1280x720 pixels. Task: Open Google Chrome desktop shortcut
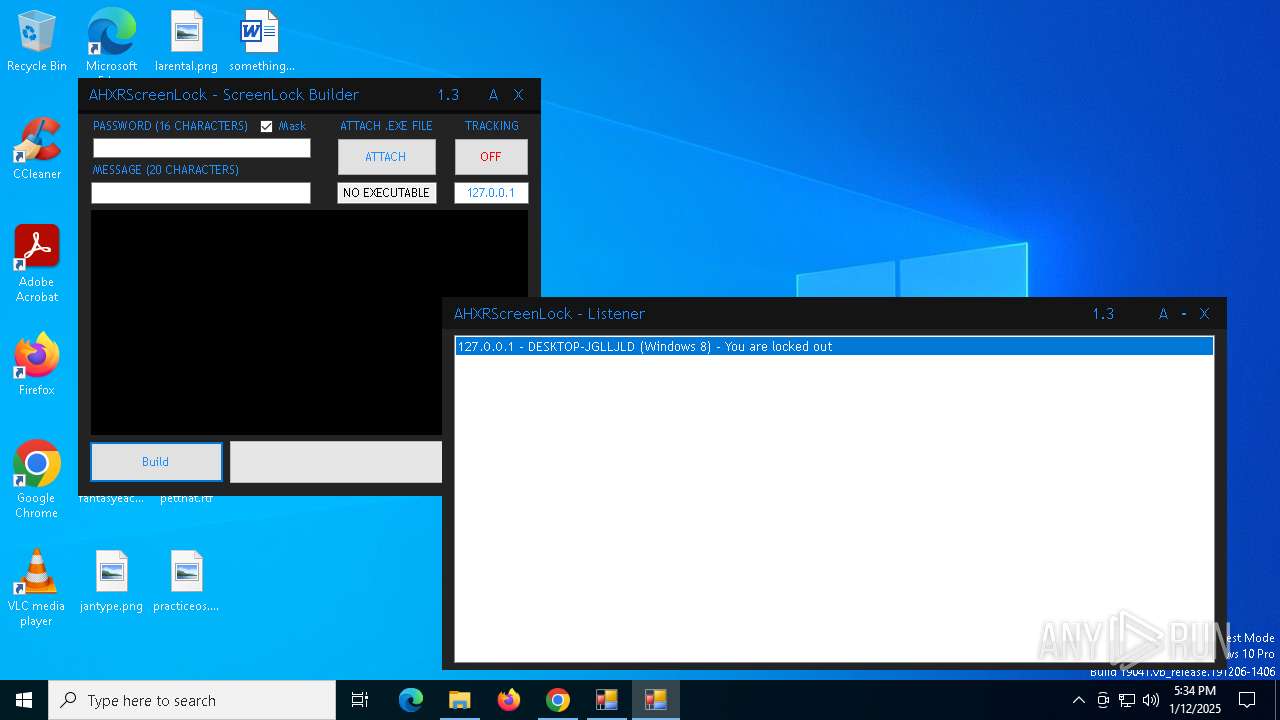pyautogui.click(x=37, y=479)
